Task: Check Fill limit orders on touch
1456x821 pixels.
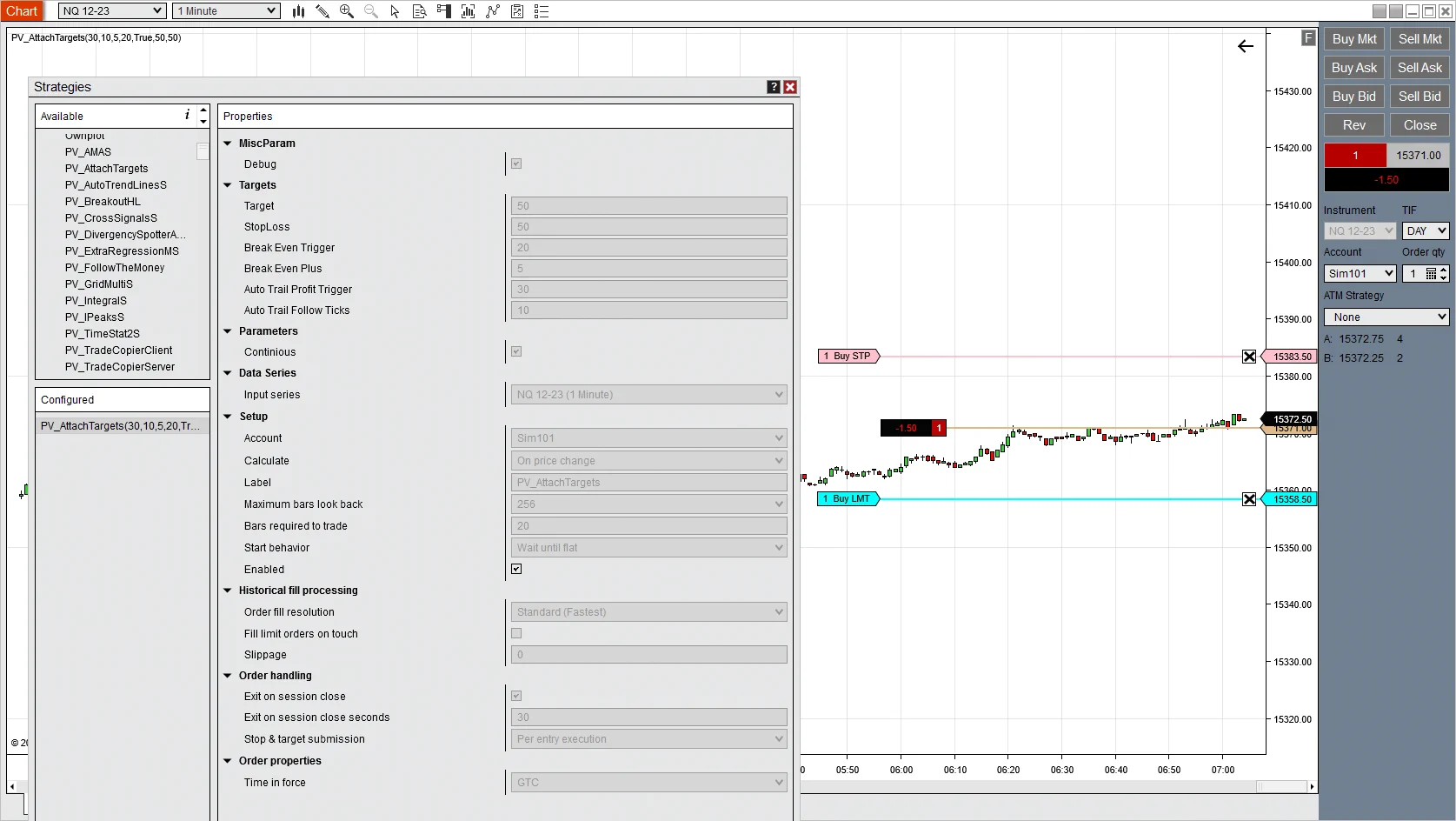Action: coord(516,633)
